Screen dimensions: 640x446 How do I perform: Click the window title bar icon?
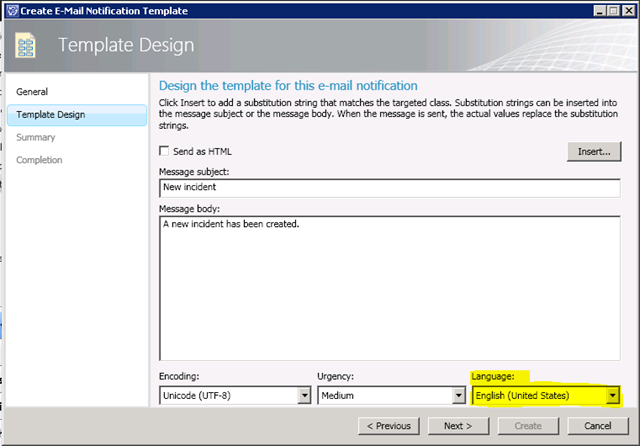pyautogui.click(x=10, y=9)
